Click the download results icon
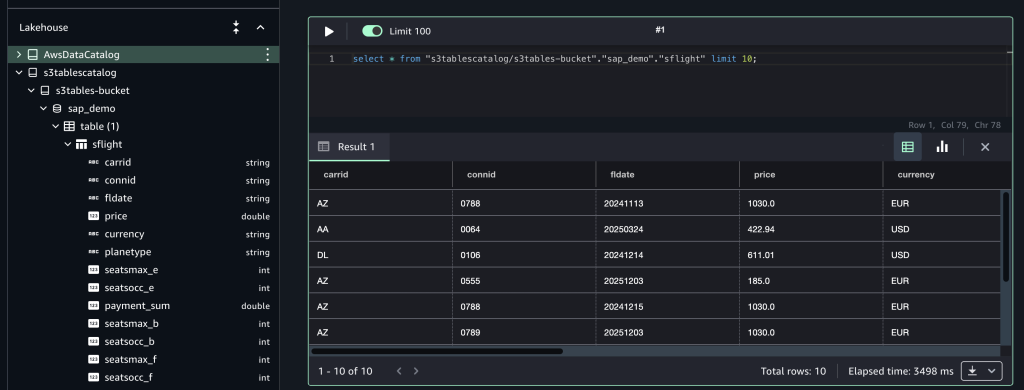The height and width of the screenshot is (390, 1024). coord(972,371)
